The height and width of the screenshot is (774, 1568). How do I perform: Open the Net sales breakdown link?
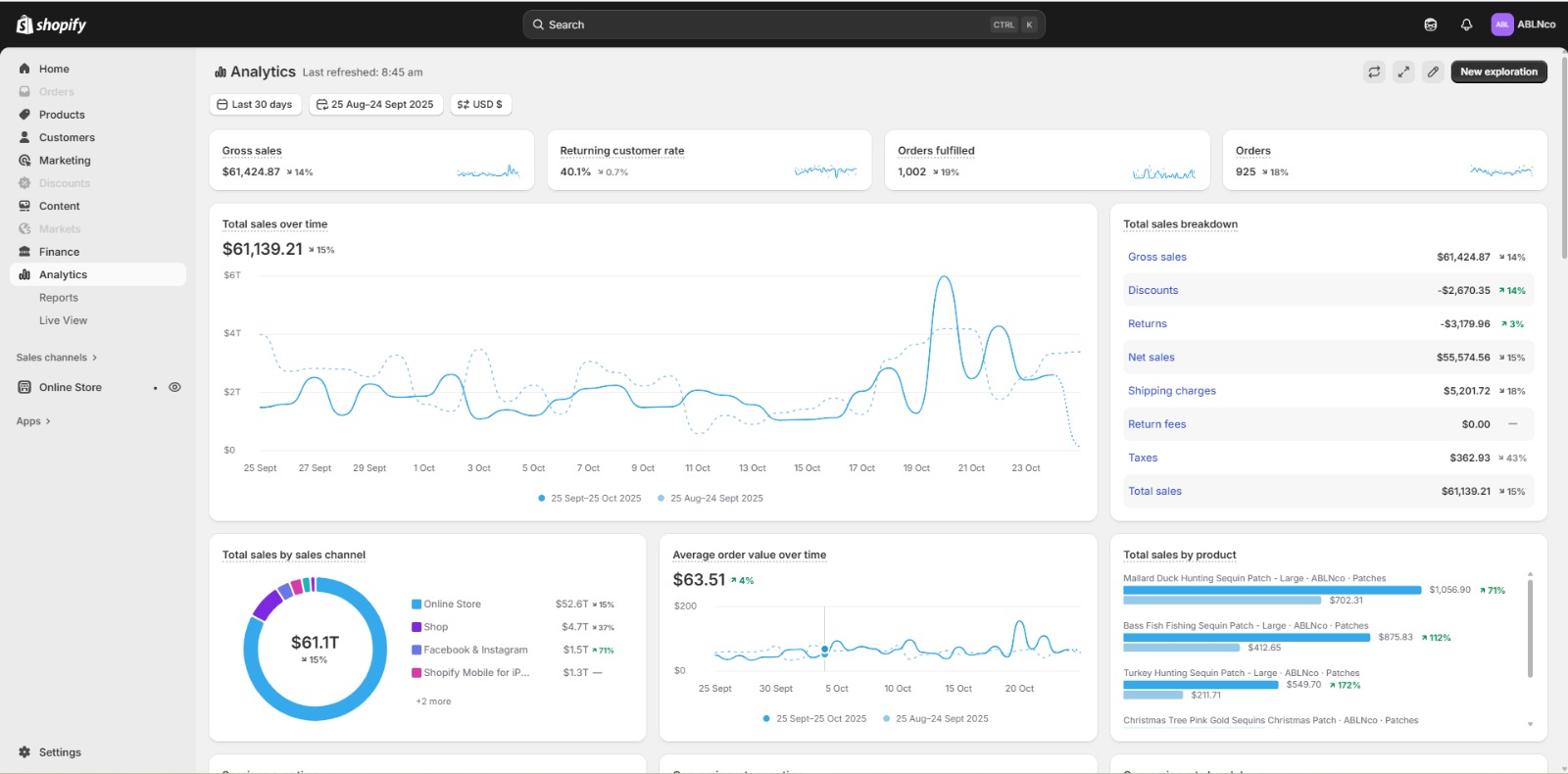pos(1151,358)
